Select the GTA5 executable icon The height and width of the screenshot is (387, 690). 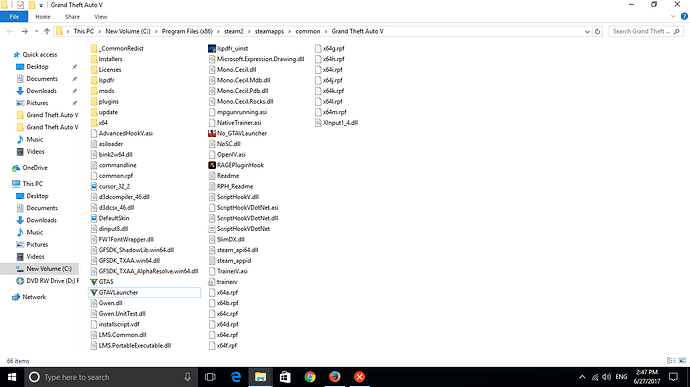(94, 282)
